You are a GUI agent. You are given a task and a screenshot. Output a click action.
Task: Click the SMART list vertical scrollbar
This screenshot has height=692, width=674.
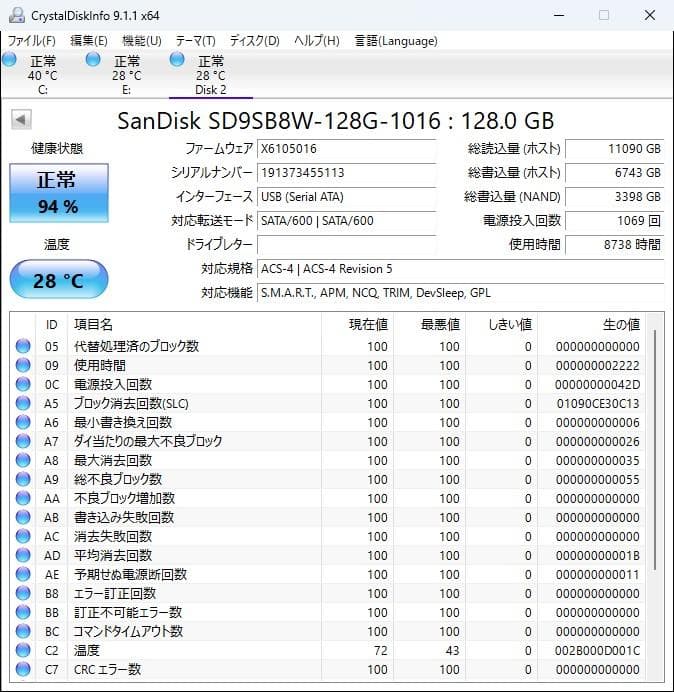(x=655, y=450)
